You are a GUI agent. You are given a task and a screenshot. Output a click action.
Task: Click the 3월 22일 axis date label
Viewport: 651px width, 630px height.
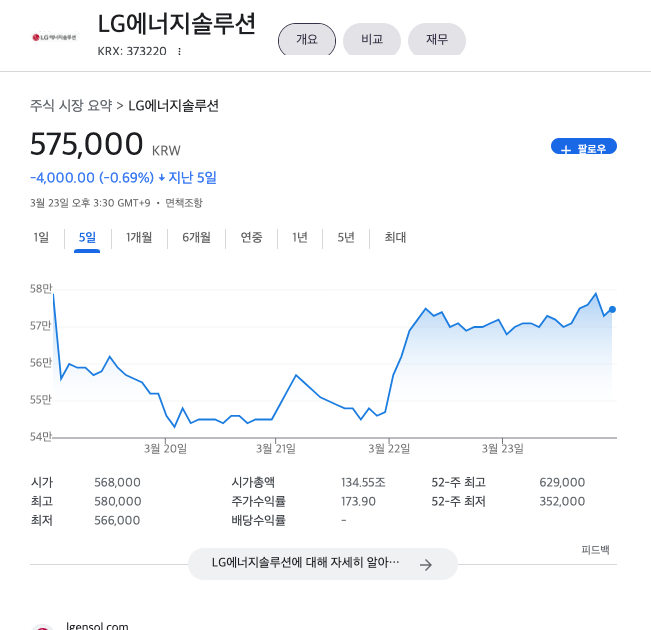point(389,449)
